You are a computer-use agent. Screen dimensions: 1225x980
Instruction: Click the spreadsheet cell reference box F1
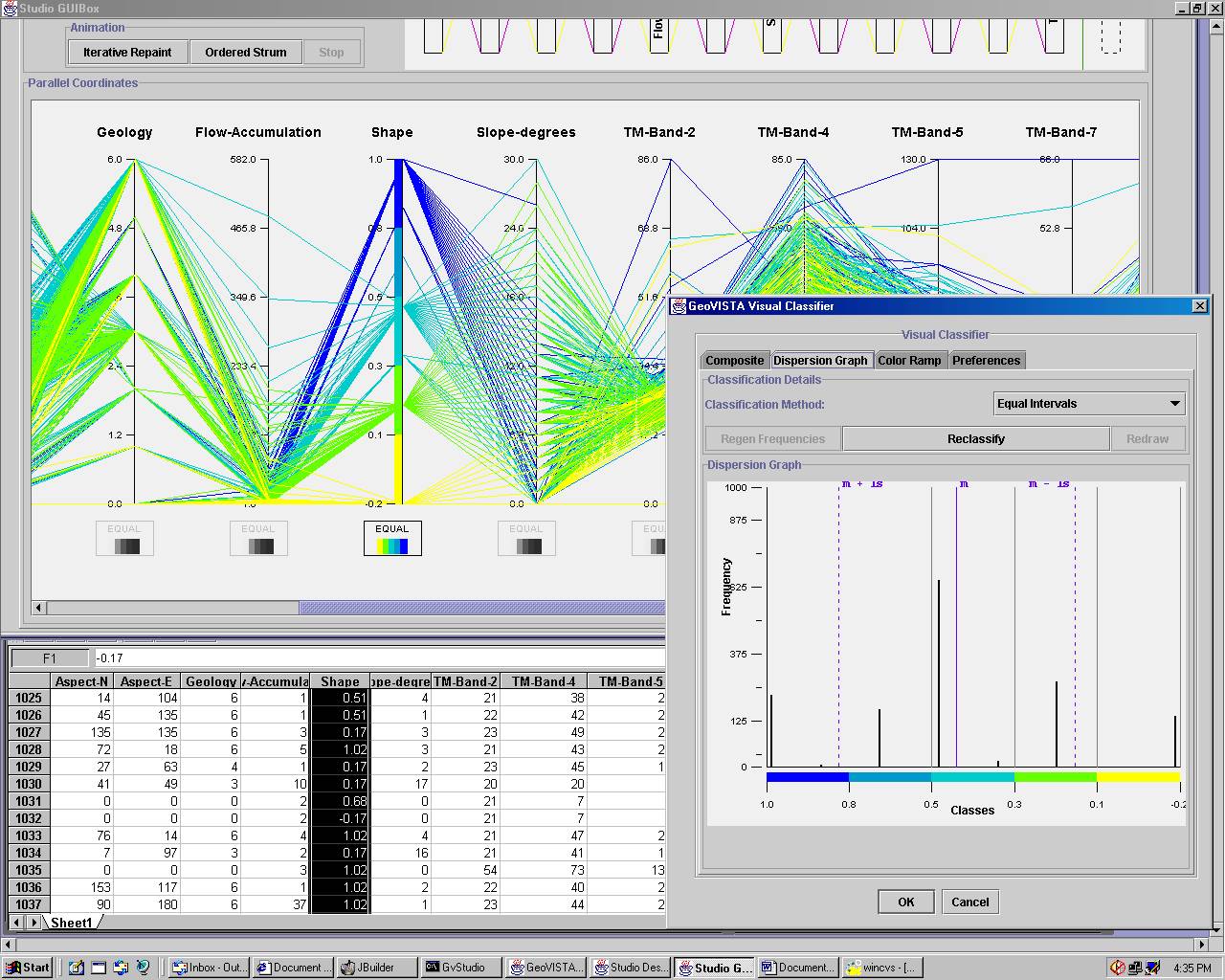pyautogui.click(x=50, y=657)
